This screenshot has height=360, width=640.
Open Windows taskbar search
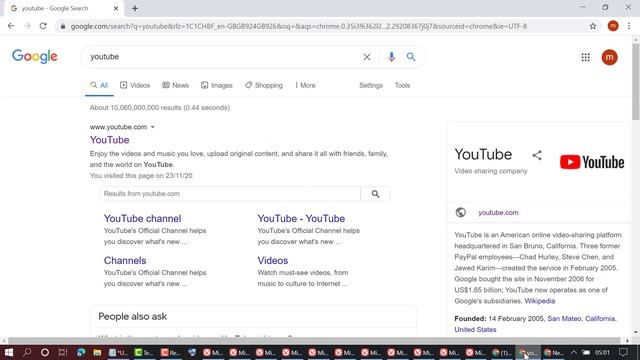(x=27, y=352)
